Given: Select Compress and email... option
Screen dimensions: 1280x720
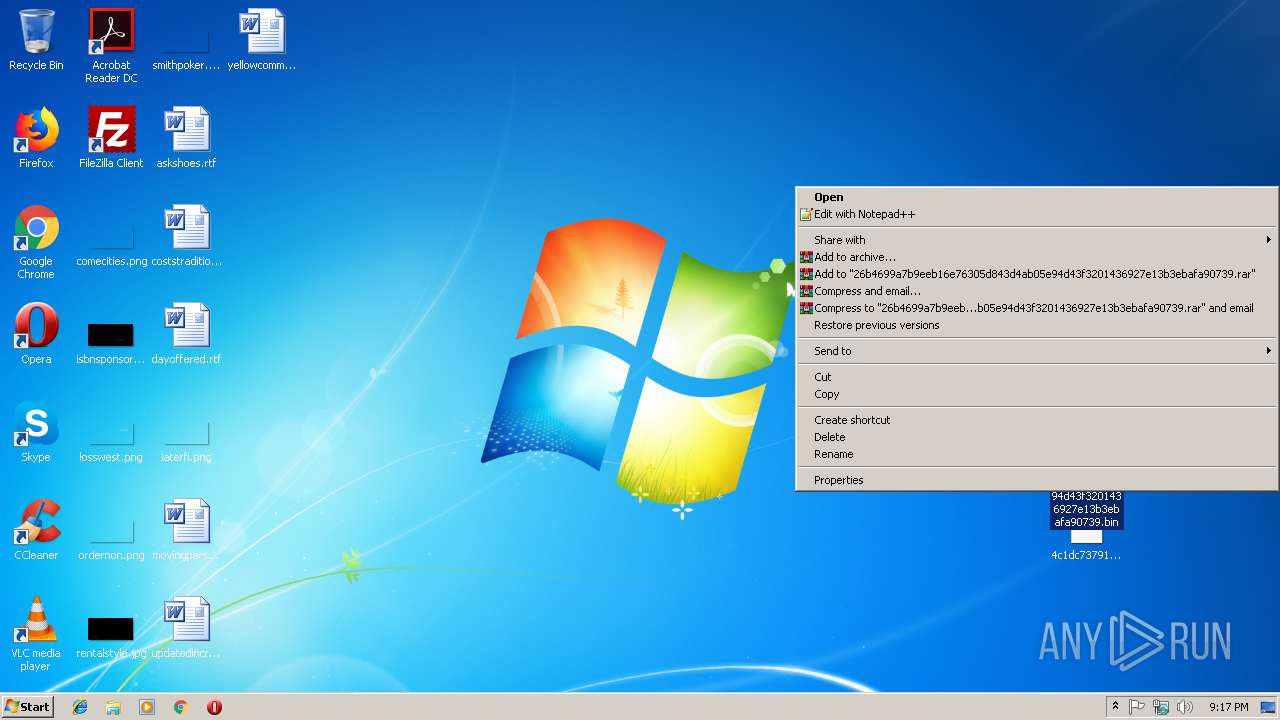Looking at the screenshot, I should [x=1037, y=291].
